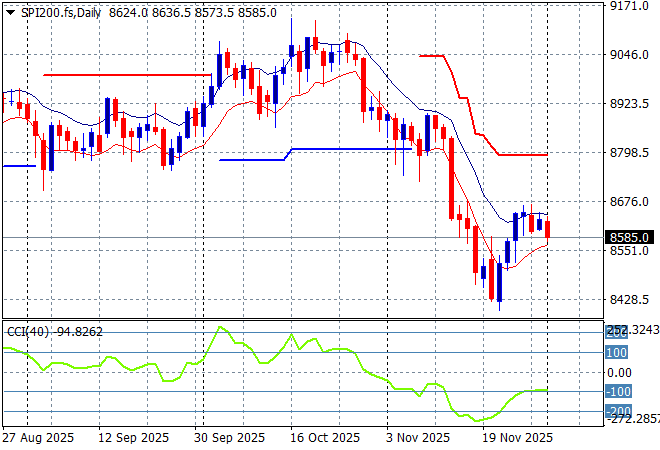Select the 30 Sep 2025 date label

(x=229, y=438)
